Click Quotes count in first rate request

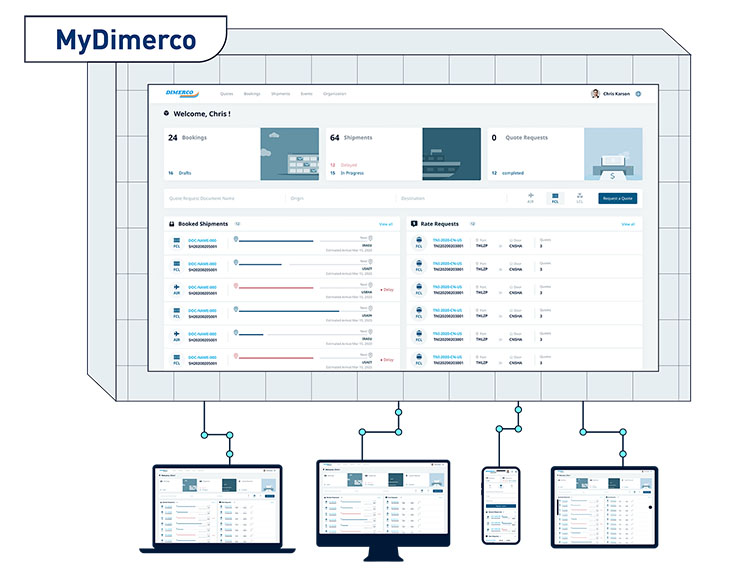coord(541,246)
